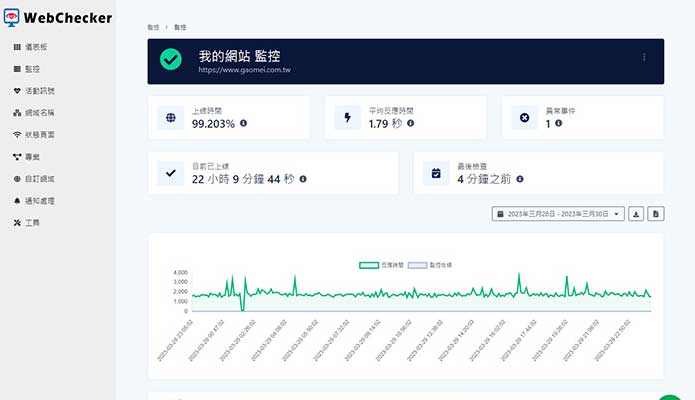Click the info icon next to 4 分鐘之前
695x400 pixels.
520,179
